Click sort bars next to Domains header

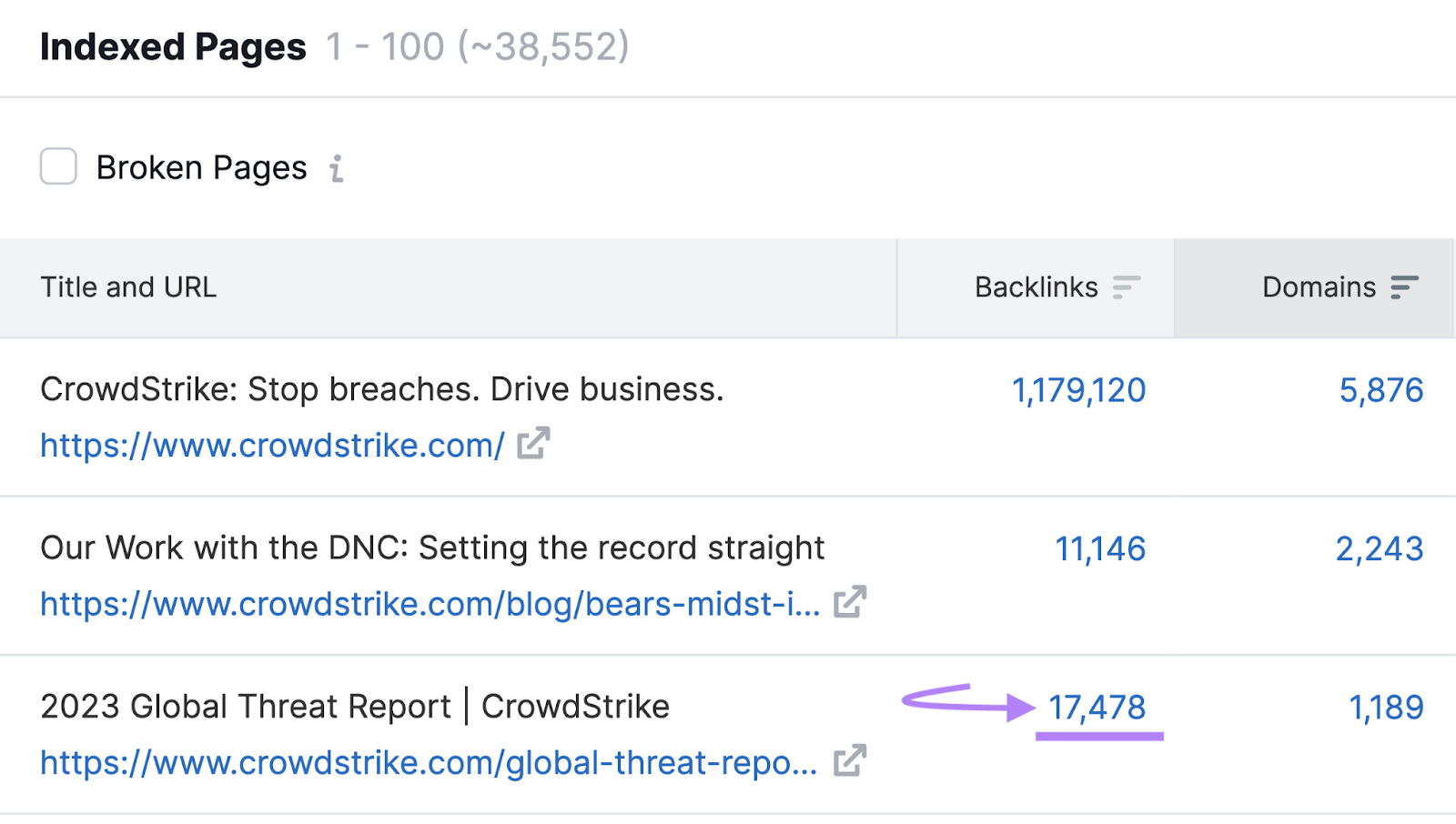[1404, 287]
